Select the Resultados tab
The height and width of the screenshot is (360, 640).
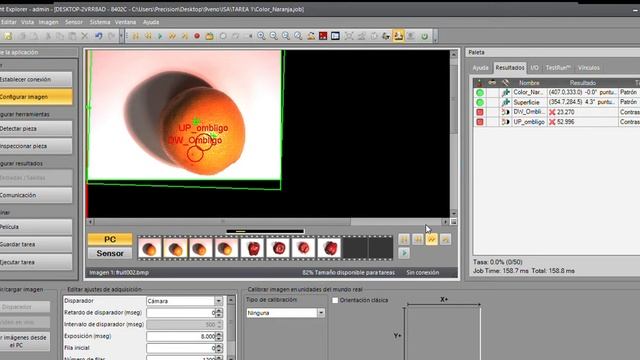point(510,68)
